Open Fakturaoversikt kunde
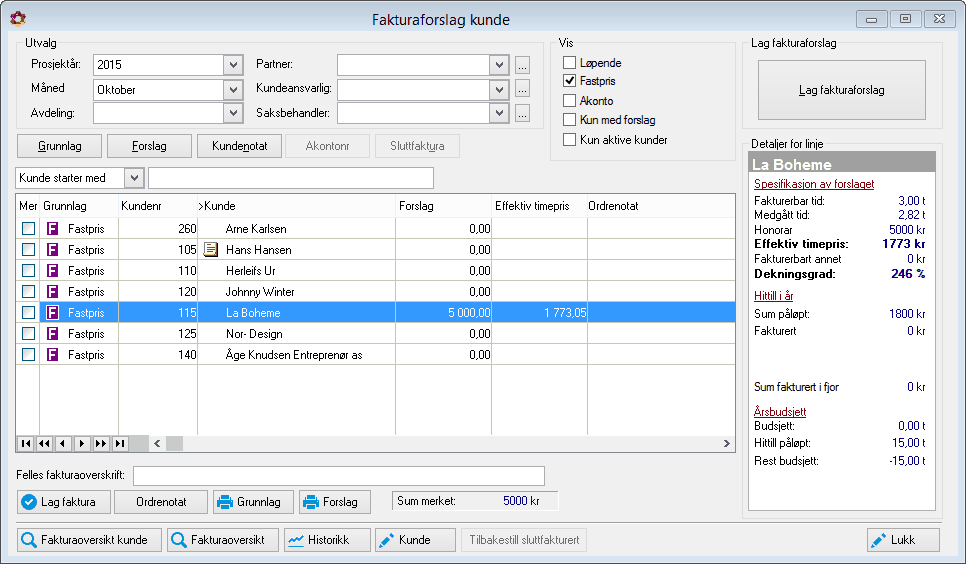The height and width of the screenshot is (564, 966). tap(89, 540)
